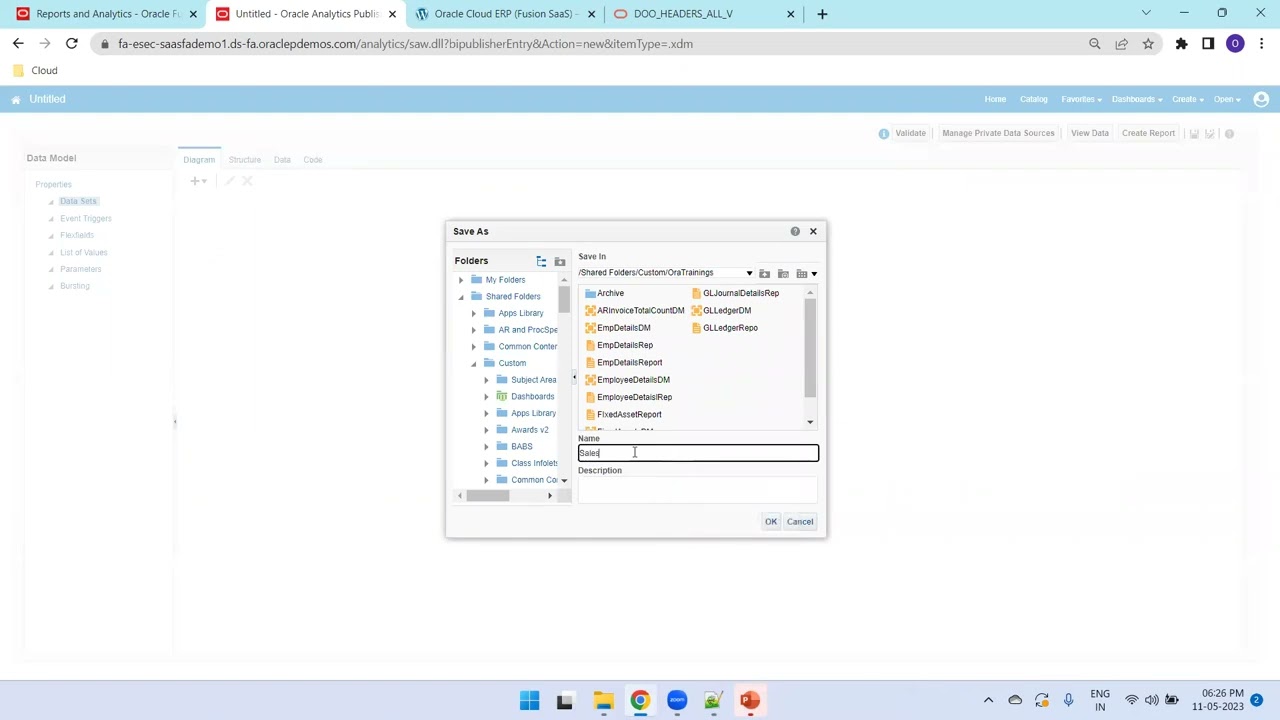Open PowerPoint from taskbar
This screenshot has width=1280, height=720.
(x=750, y=701)
